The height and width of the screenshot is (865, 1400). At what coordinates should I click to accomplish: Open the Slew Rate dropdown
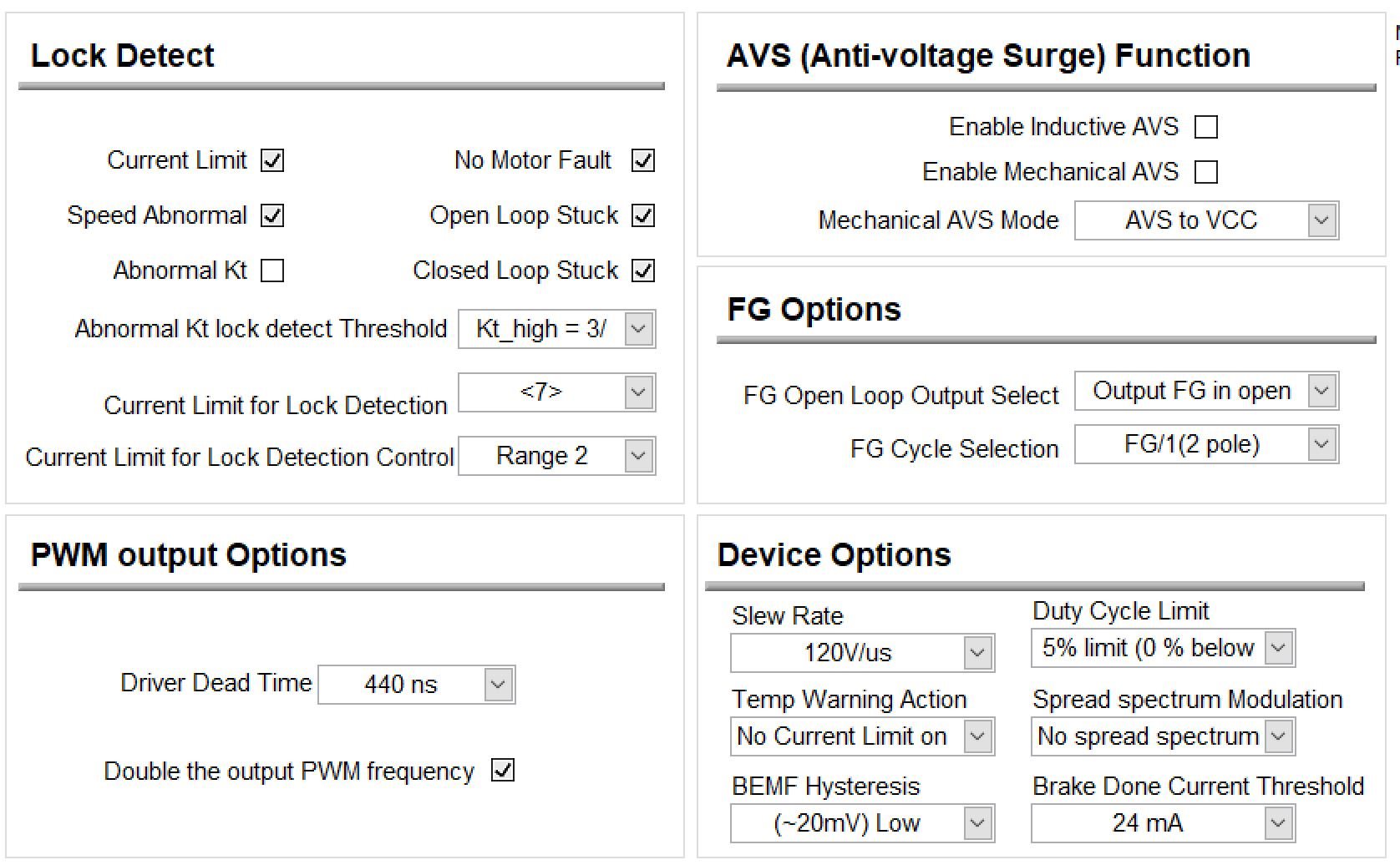coord(863,653)
